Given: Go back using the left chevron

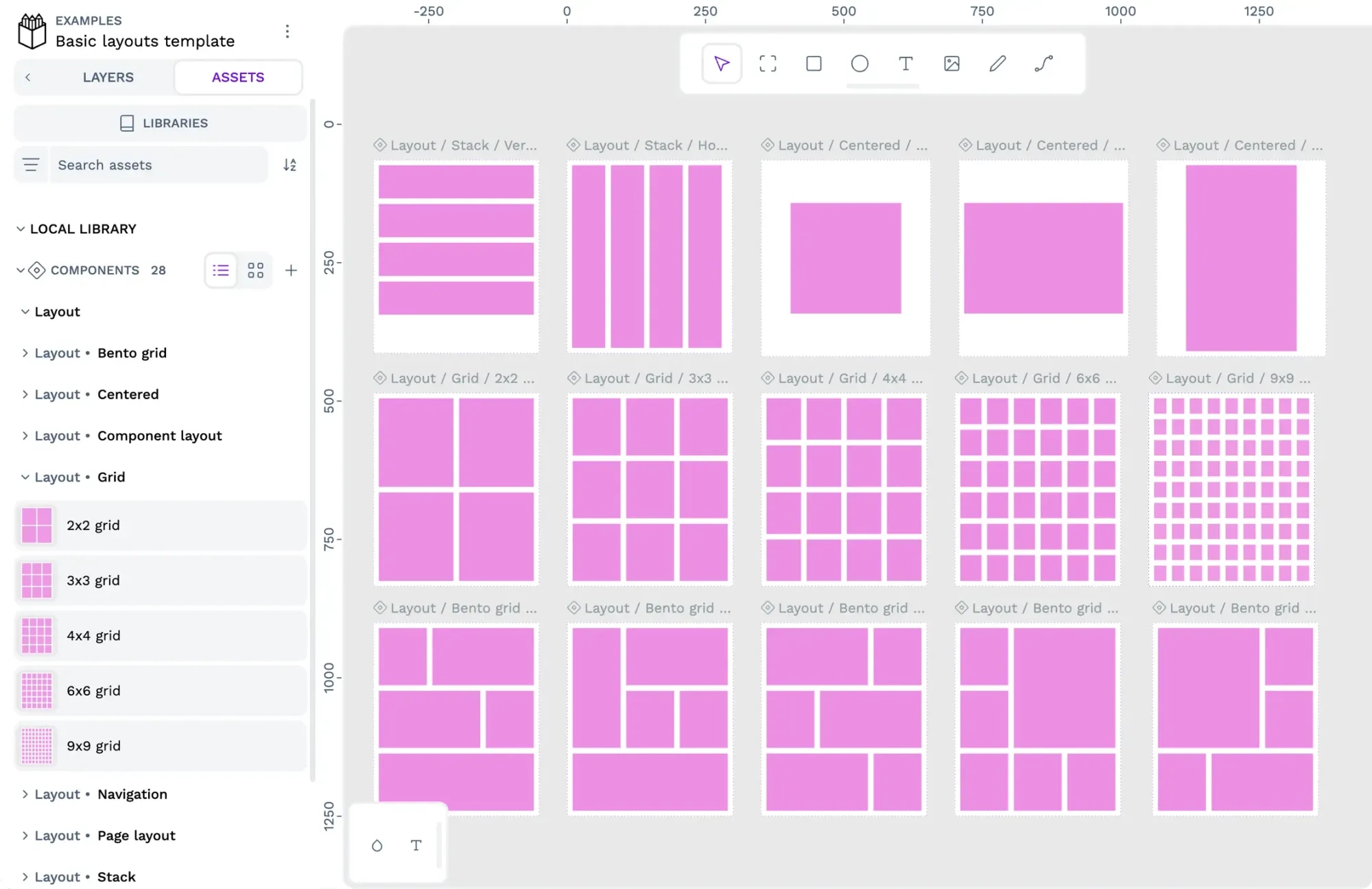Looking at the screenshot, I should [x=28, y=78].
